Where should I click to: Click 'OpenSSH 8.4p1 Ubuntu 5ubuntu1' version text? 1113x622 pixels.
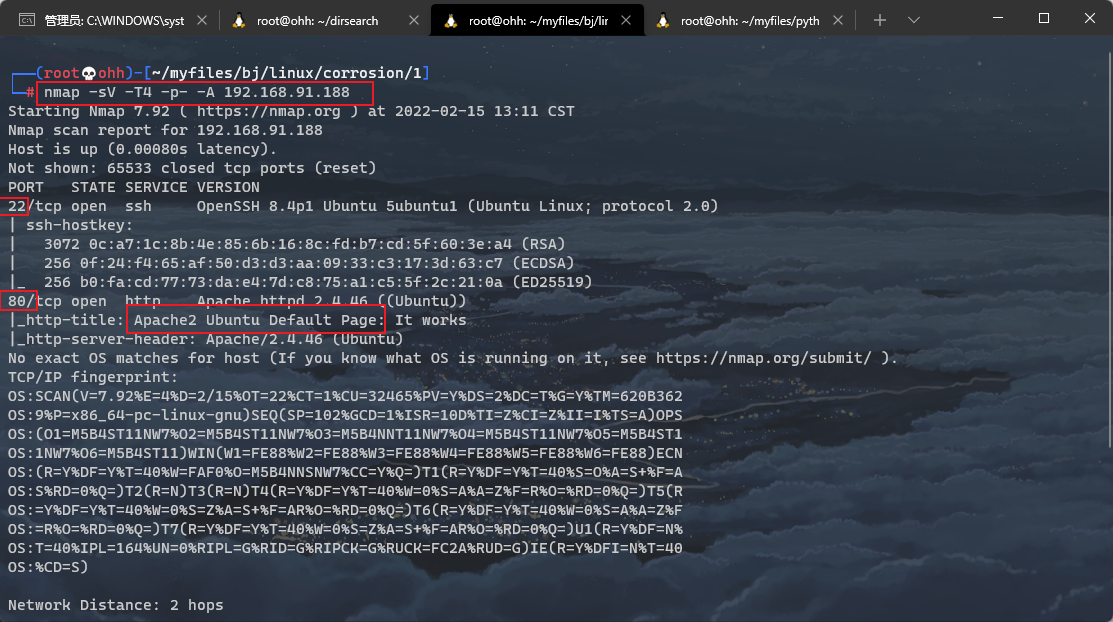click(327, 207)
